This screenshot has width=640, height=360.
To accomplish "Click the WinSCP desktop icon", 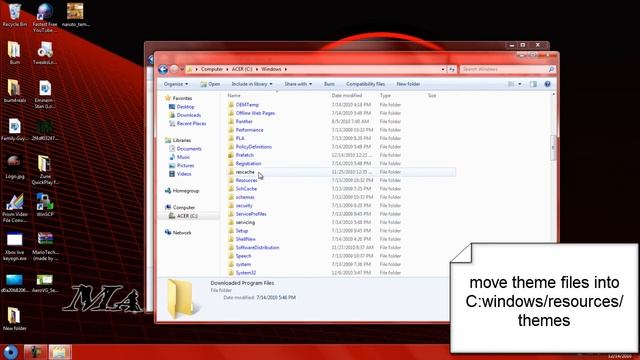I will tap(45, 205).
